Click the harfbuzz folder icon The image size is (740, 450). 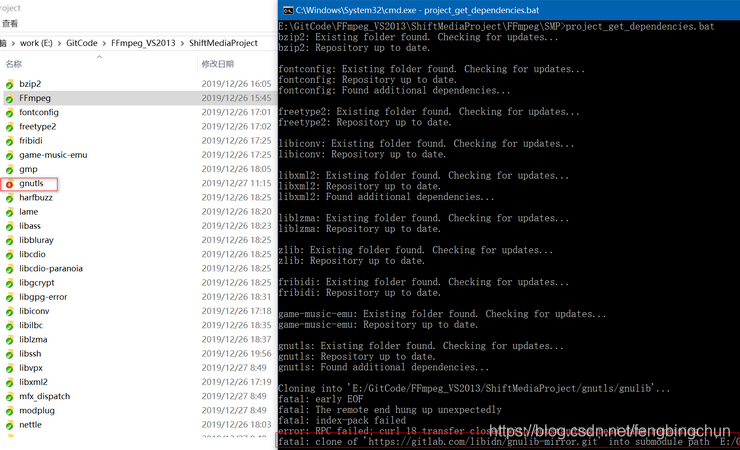9,198
